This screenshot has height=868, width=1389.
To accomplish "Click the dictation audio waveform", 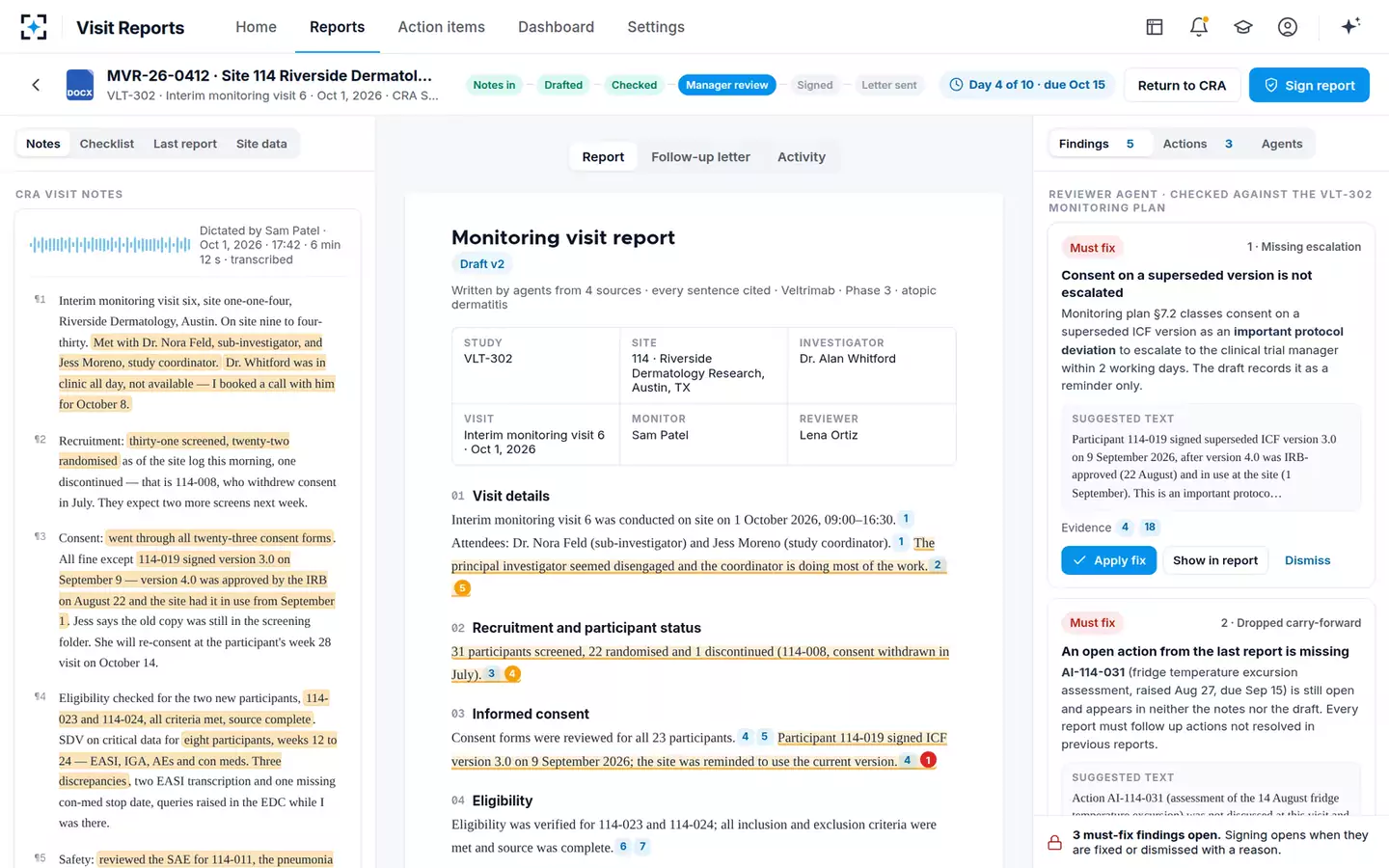I will coord(110,245).
